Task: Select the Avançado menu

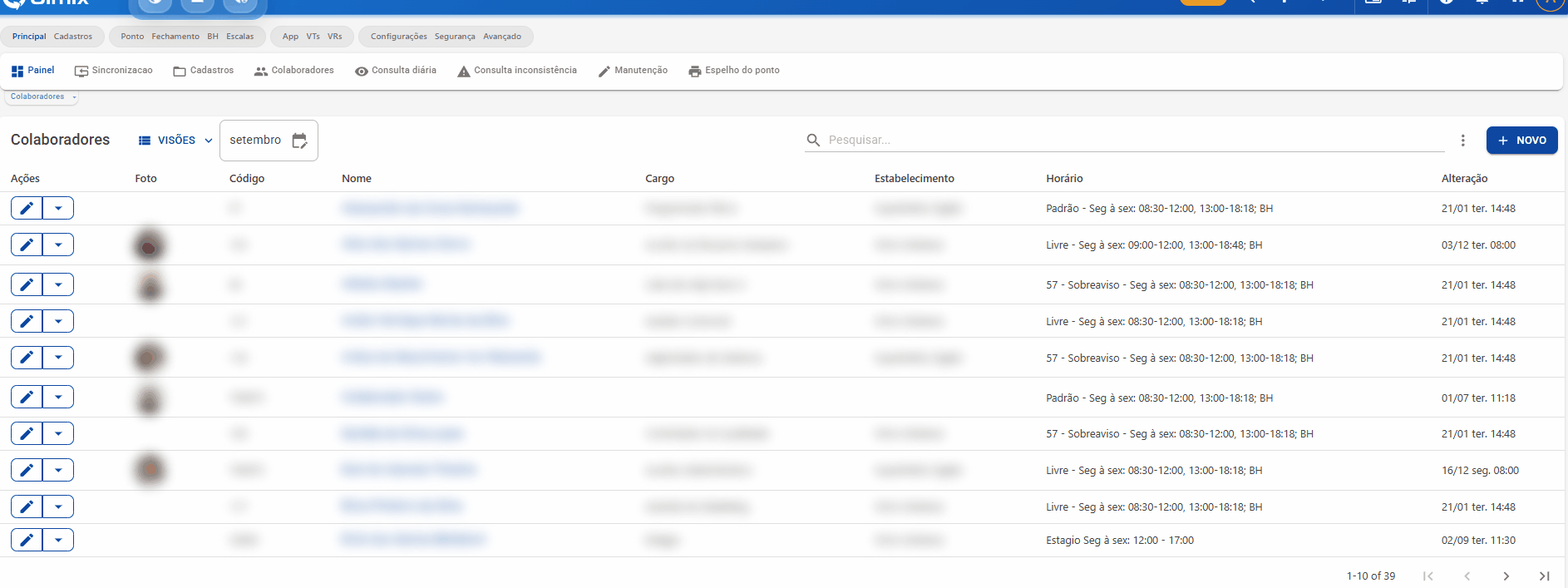Action: (502, 37)
